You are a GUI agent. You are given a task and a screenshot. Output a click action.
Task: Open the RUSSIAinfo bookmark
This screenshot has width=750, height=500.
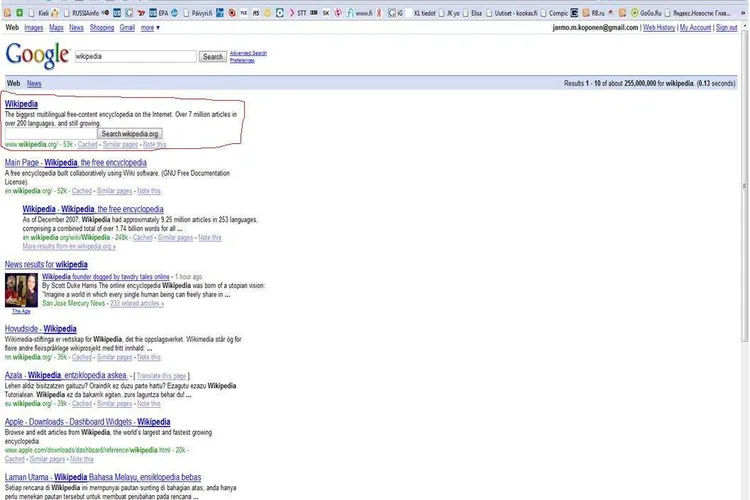click(87, 13)
